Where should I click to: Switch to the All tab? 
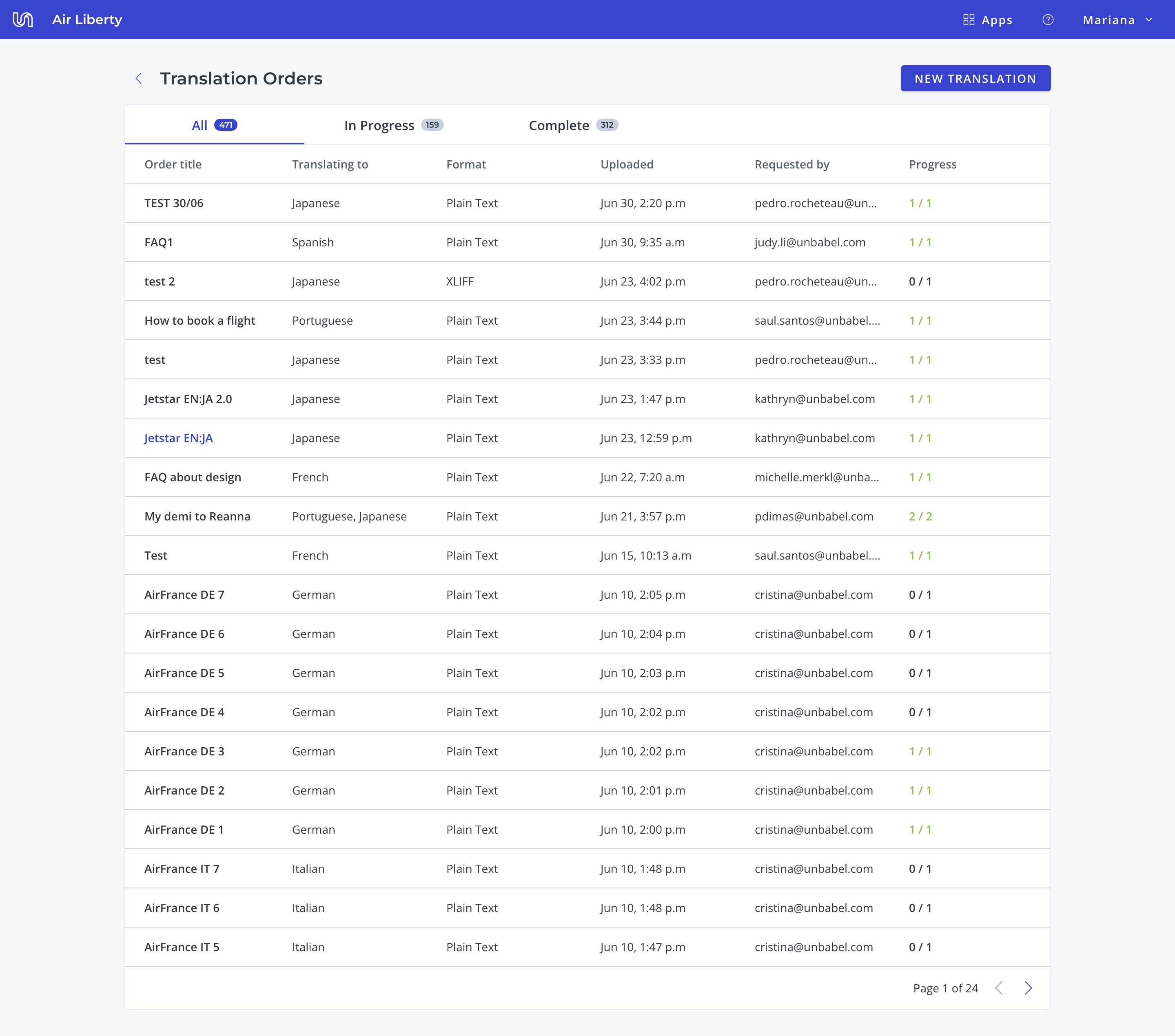coord(215,125)
